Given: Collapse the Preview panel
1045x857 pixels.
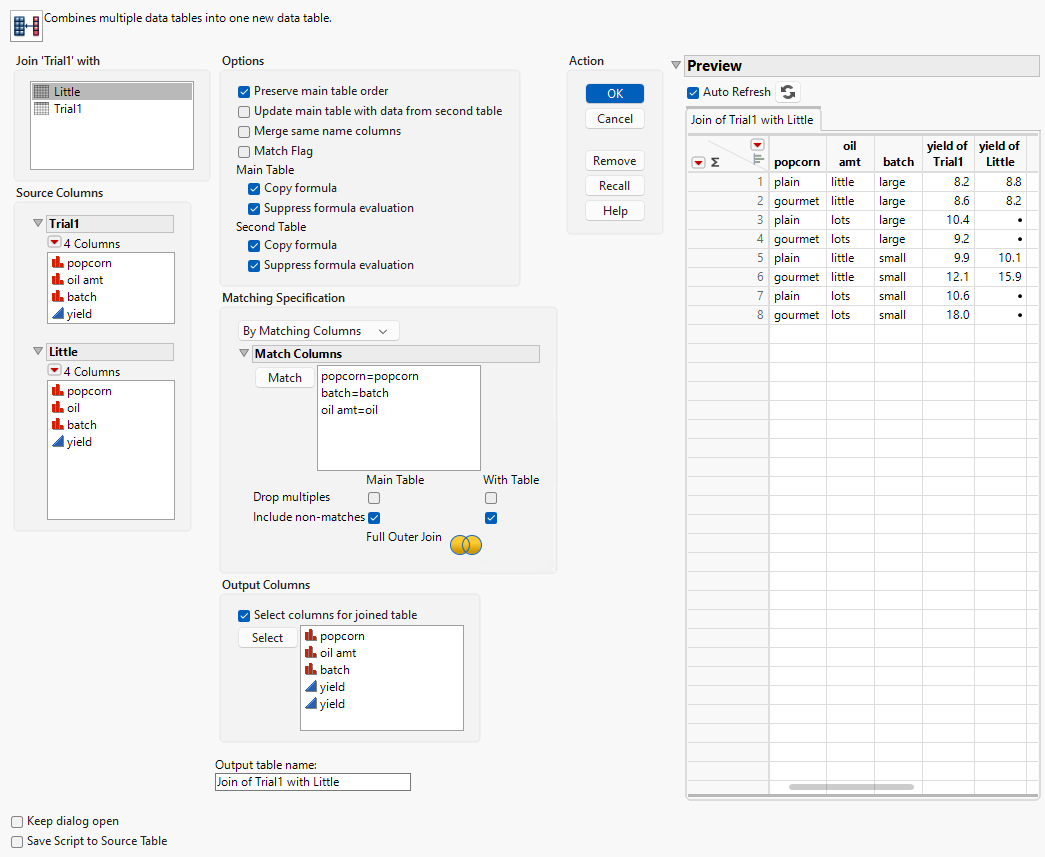Looking at the screenshot, I should click(x=676, y=66).
